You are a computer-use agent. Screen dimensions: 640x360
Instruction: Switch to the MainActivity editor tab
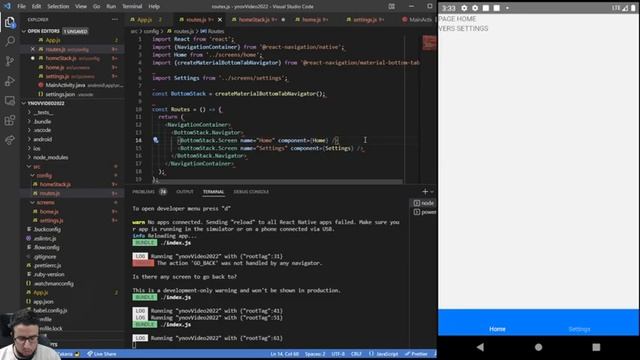coord(417,20)
